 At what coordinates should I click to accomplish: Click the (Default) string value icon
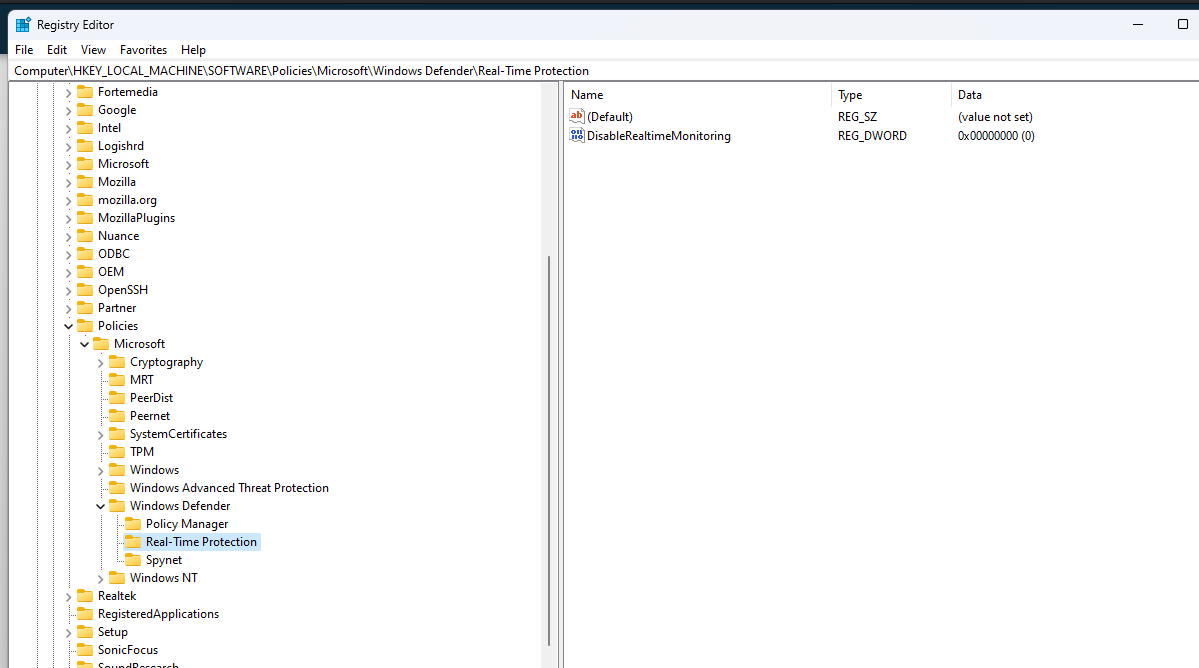tap(577, 116)
